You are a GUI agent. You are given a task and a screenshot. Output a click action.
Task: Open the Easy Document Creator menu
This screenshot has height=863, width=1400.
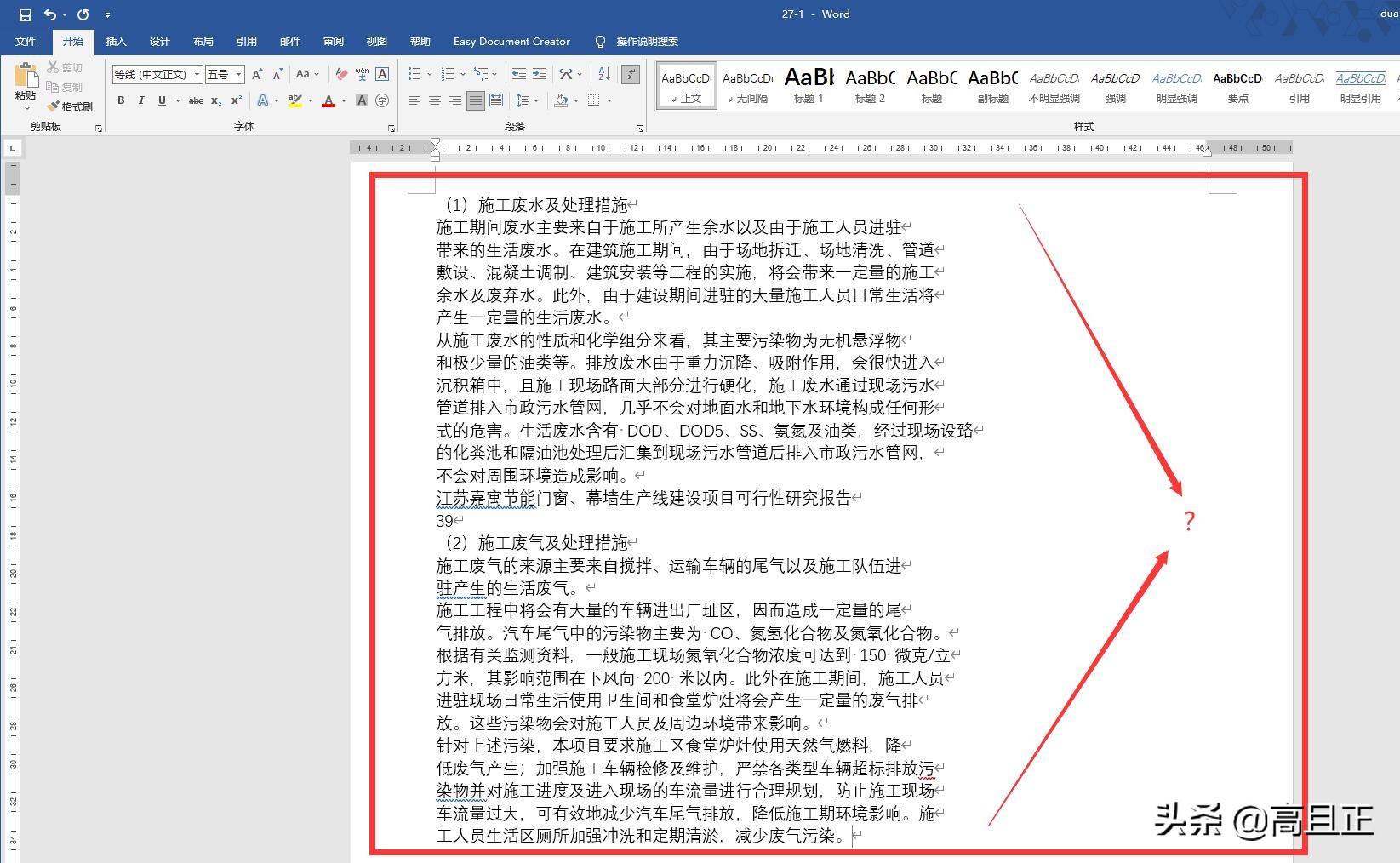point(511,41)
